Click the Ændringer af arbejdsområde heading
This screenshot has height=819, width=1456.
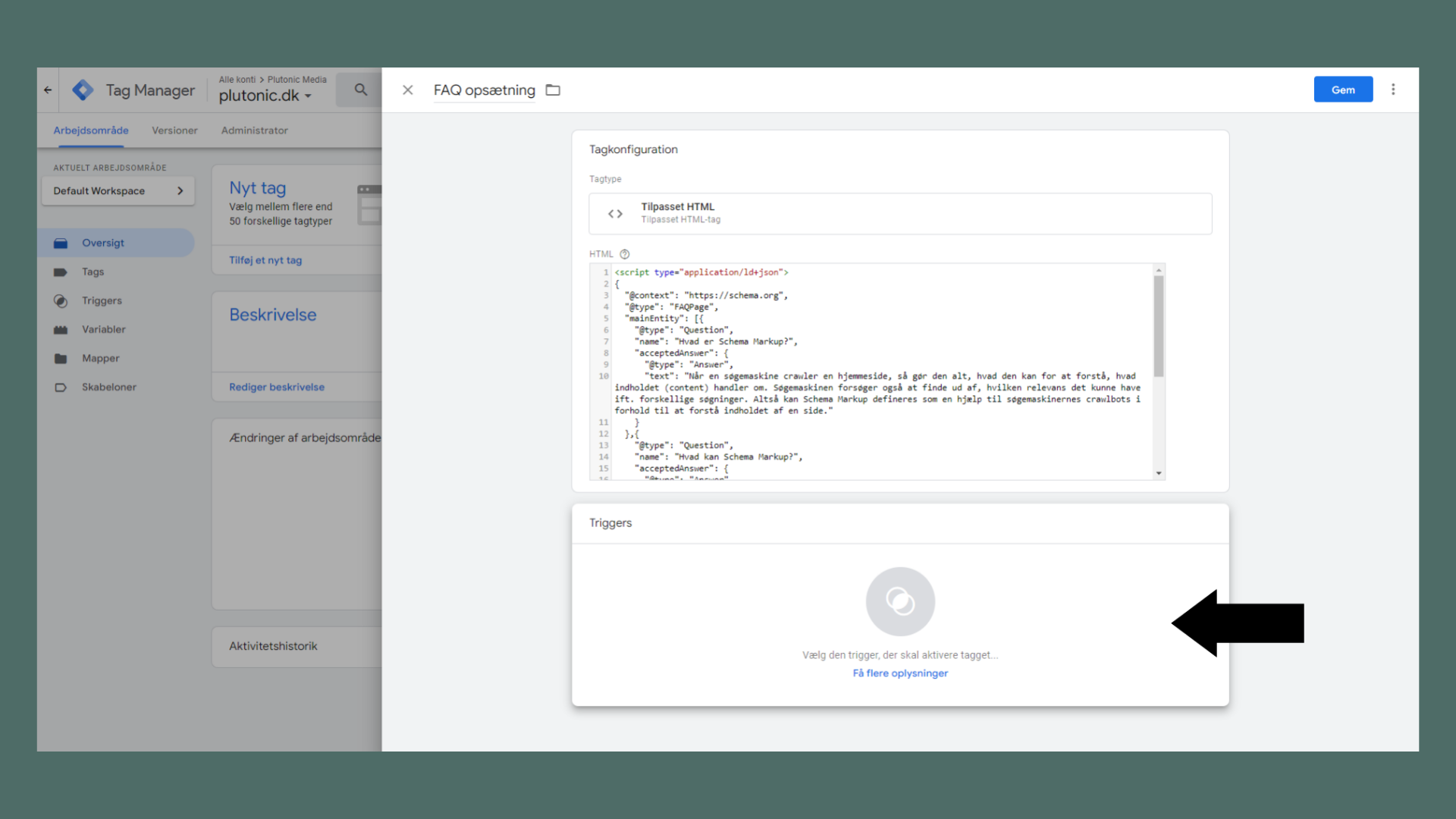tap(305, 438)
